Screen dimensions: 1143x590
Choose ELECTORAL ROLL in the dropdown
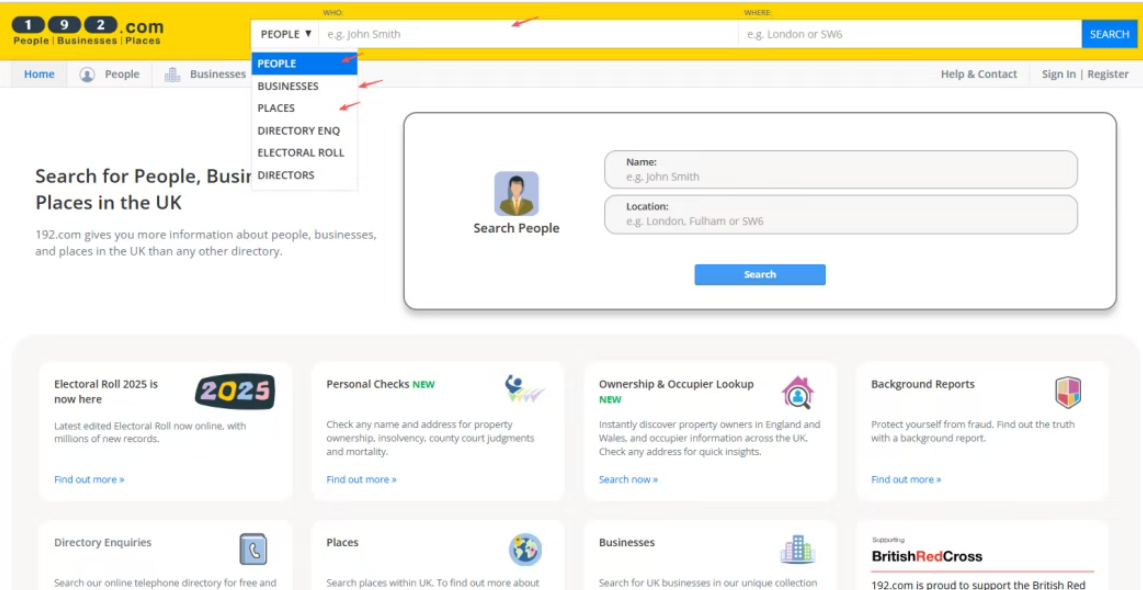tap(300, 153)
